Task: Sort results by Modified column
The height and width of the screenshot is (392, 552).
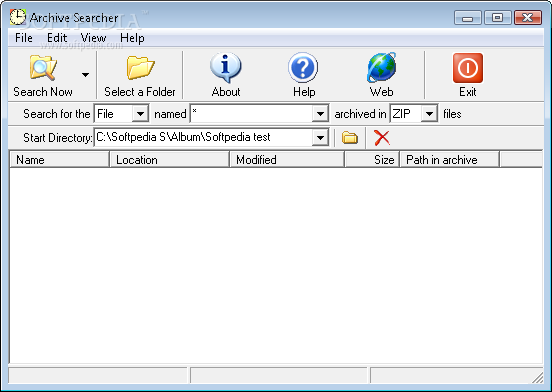Action: tap(287, 160)
